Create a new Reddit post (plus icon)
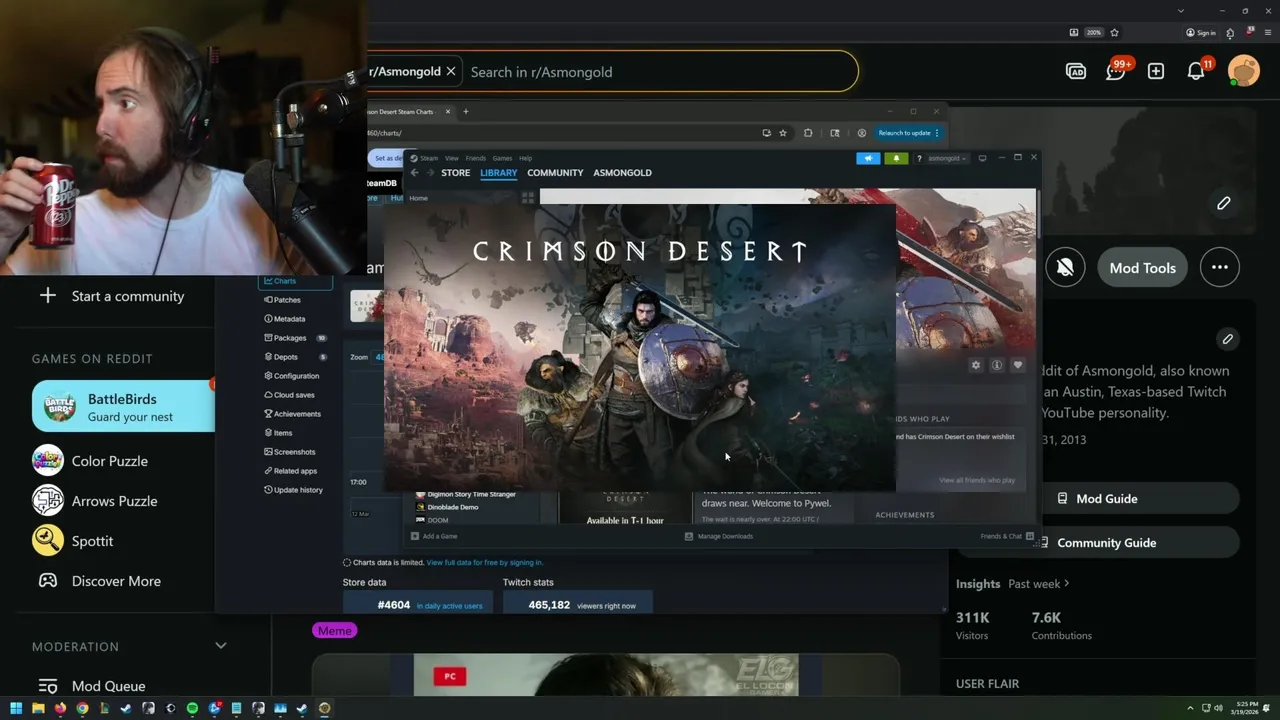The image size is (1280, 720). click(1156, 71)
